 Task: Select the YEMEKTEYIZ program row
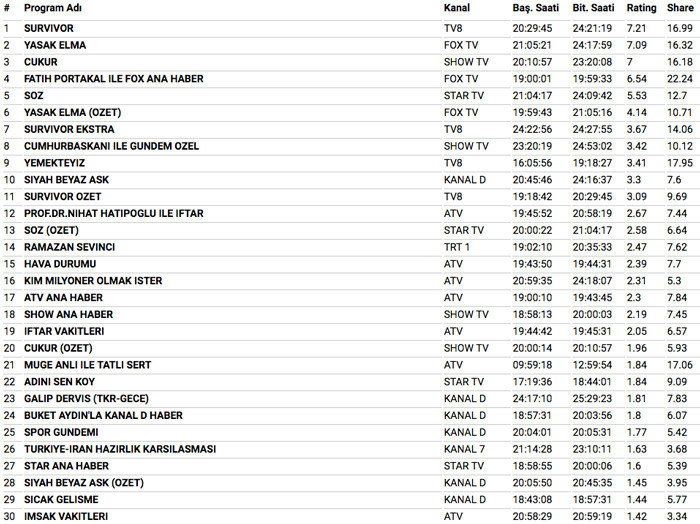tap(54, 163)
